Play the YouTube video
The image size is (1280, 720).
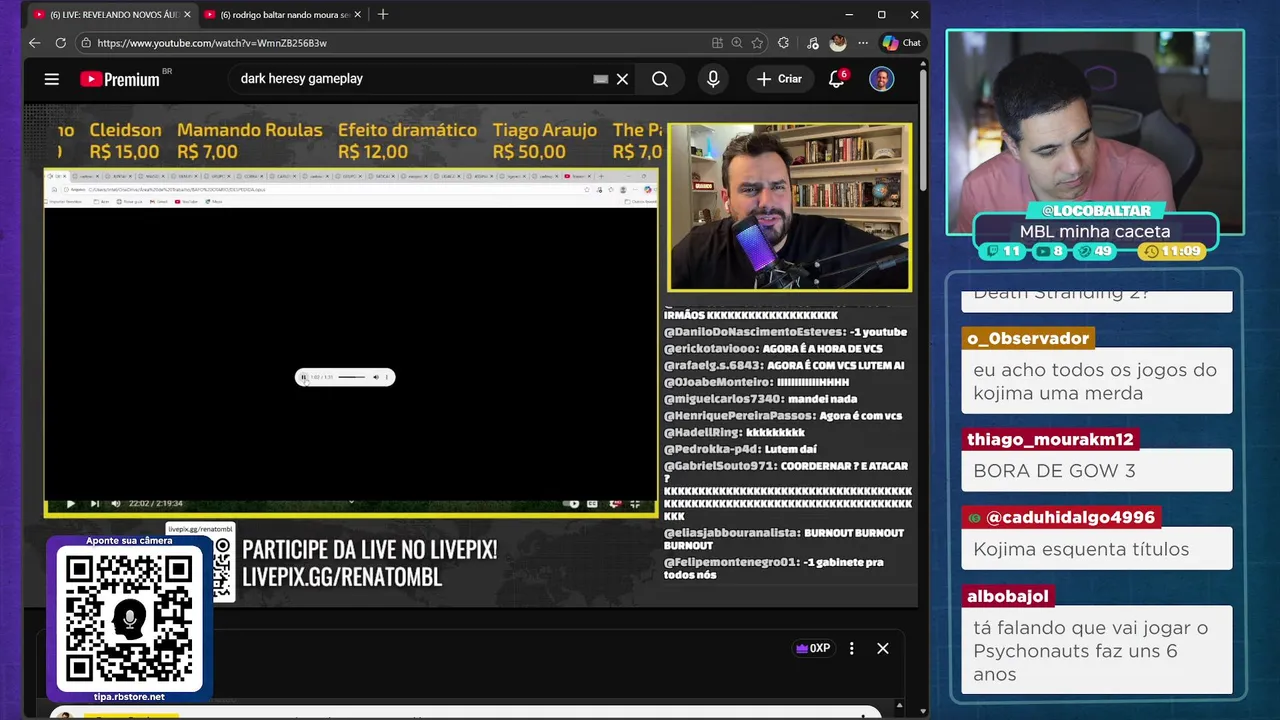coord(70,503)
